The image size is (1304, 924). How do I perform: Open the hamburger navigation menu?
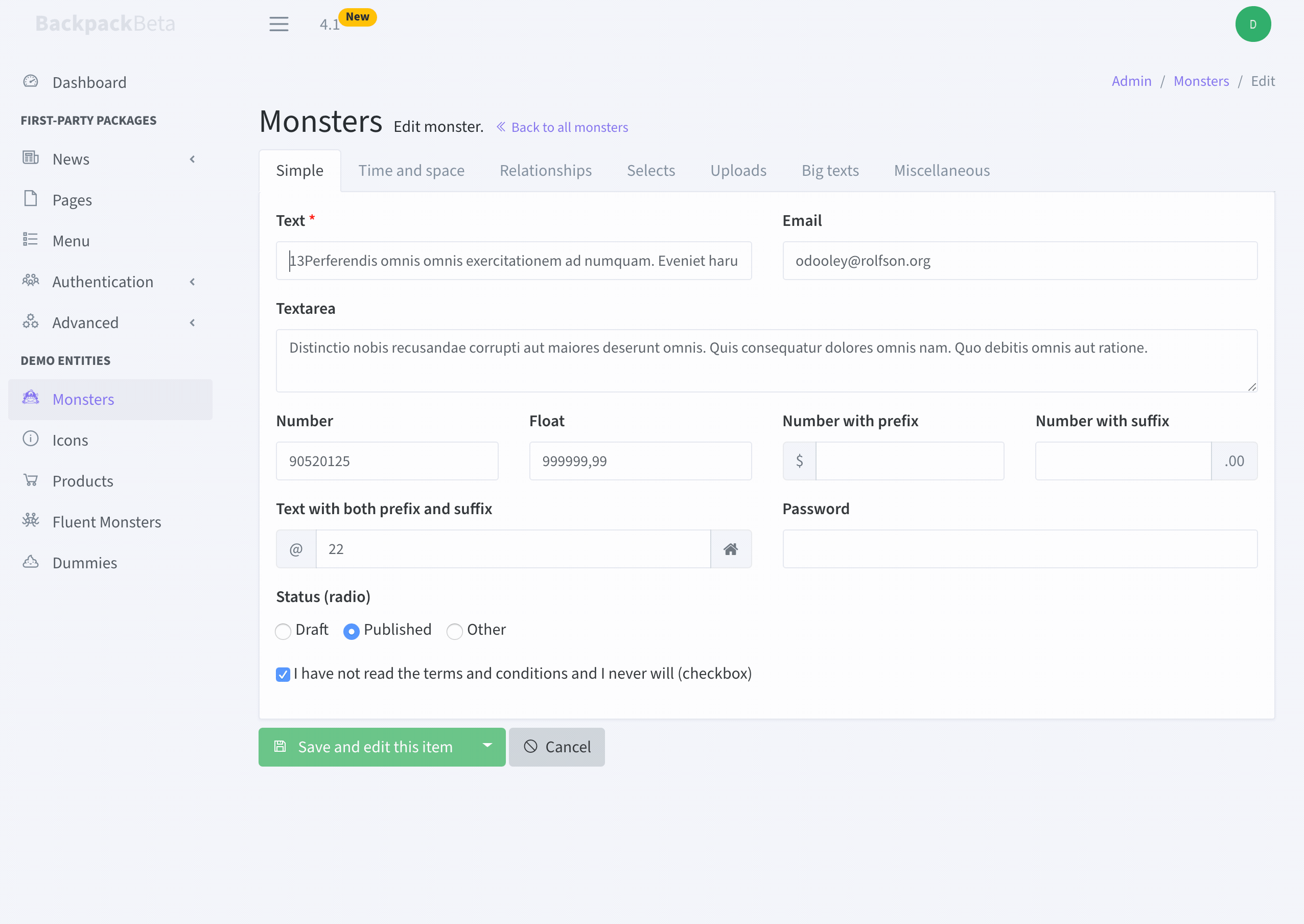coord(279,24)
